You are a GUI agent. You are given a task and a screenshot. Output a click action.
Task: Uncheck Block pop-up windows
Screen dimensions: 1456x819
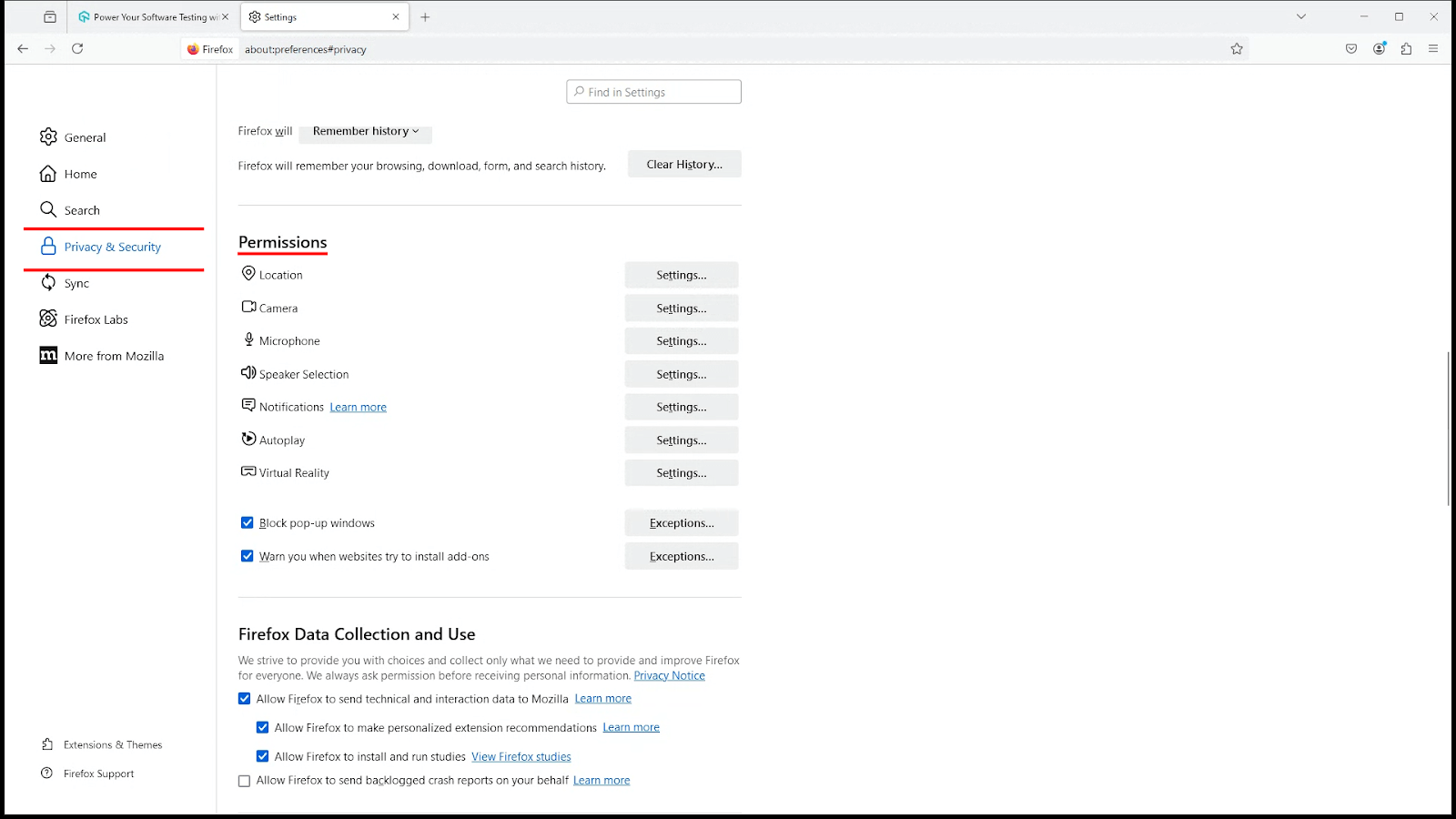point(247,523)
